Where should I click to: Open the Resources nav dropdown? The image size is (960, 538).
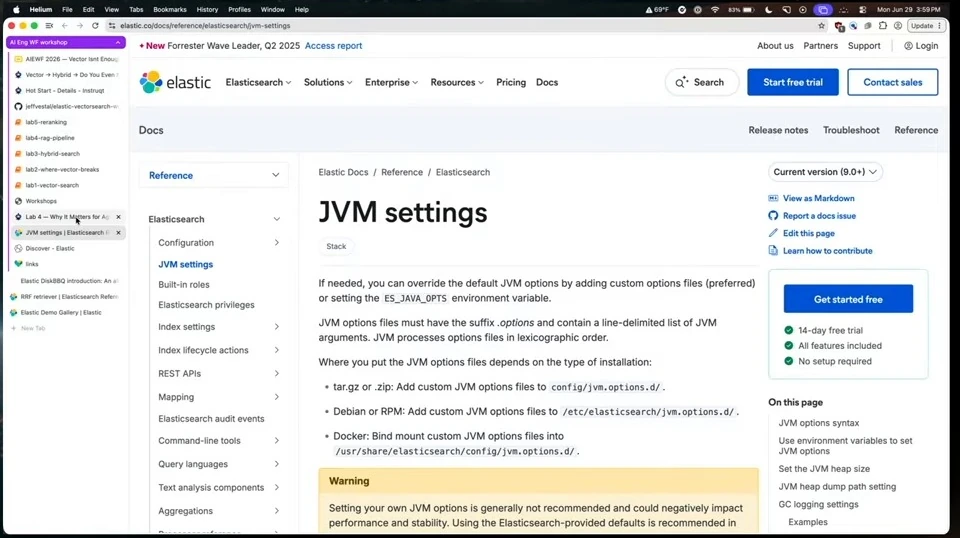[457, 82]
